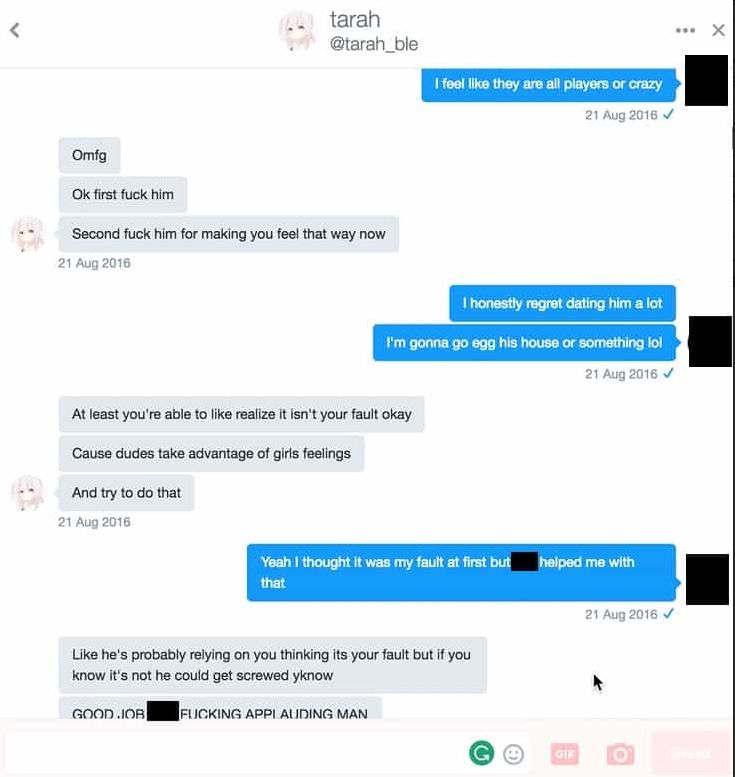The height and width of the screenshot is (777, 735).
Task: Close the tarah conversation window
Action: tap(718, 30)
